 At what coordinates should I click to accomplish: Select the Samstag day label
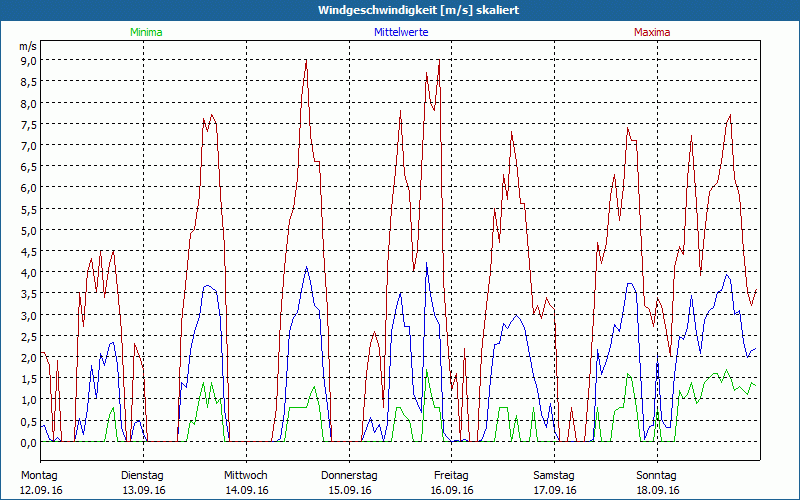tap(553, 475)
